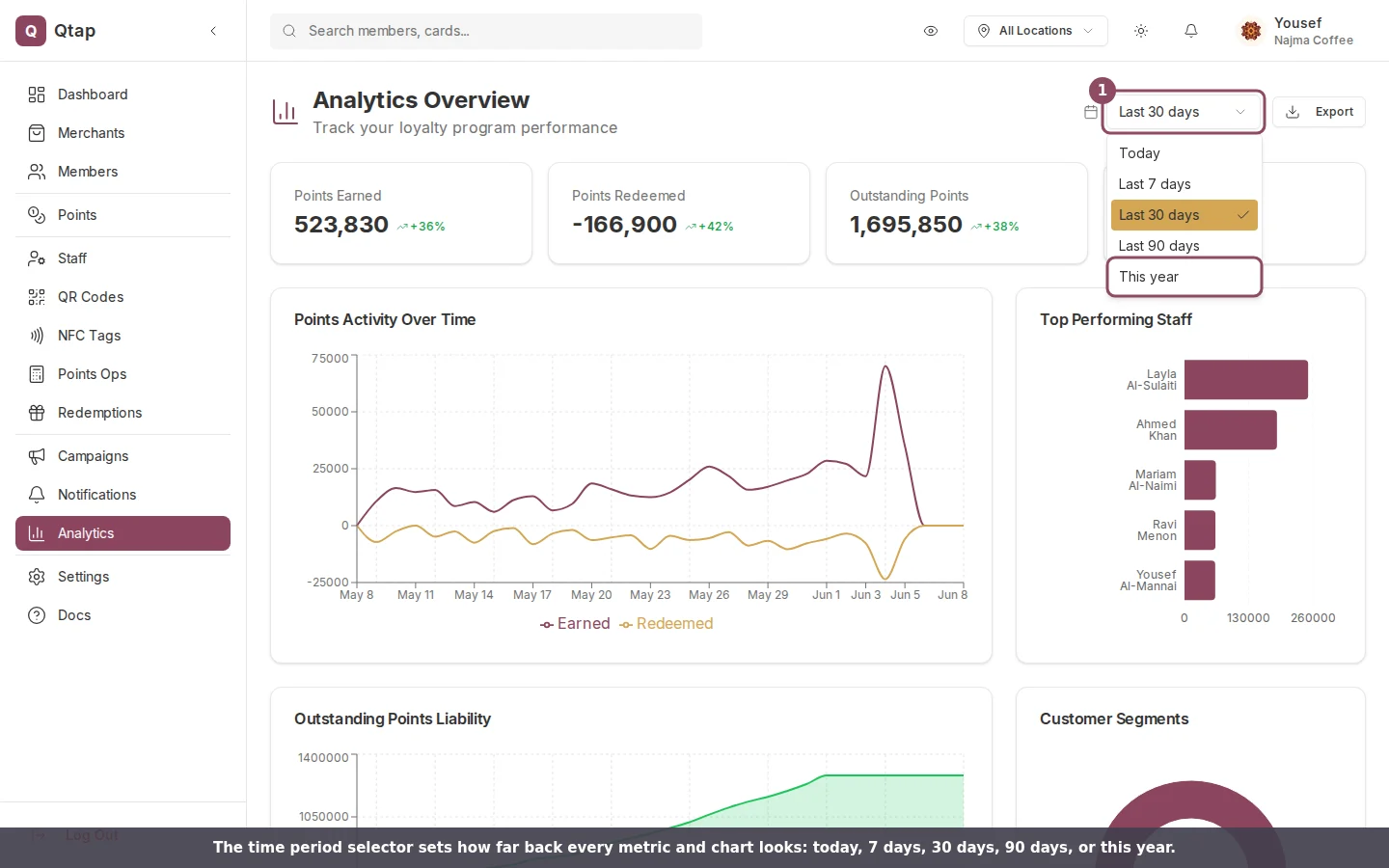Toggle the Earned legend series
The image size is (1389, 868).
tap(575, 624)
